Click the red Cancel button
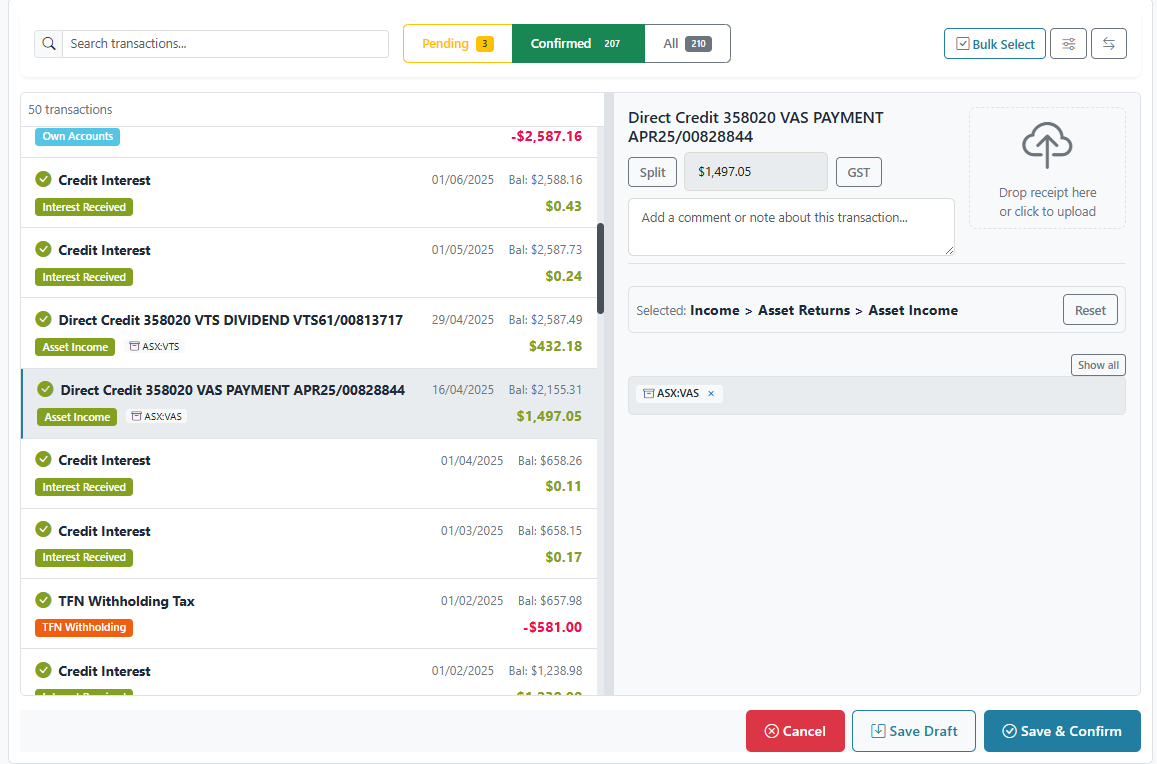 [795, 731]
